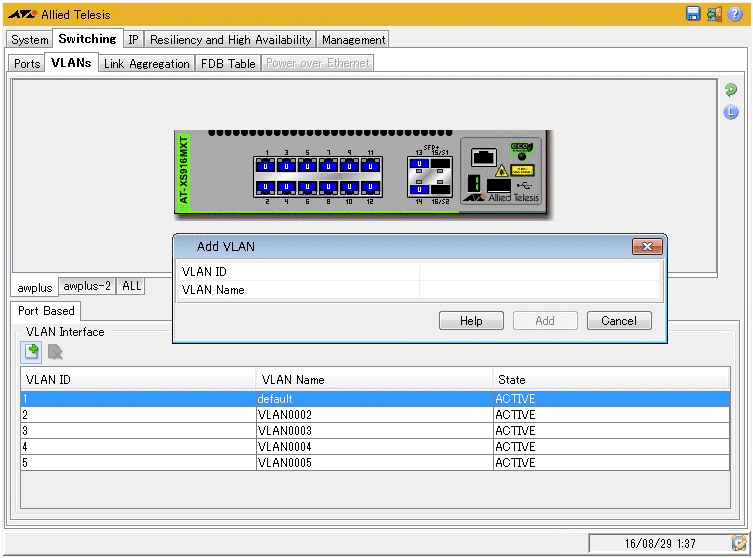Viewport: 753px width, 558px height.
Task: Close the Add VLAN dialog with X
Action: (x=647, y=246)
